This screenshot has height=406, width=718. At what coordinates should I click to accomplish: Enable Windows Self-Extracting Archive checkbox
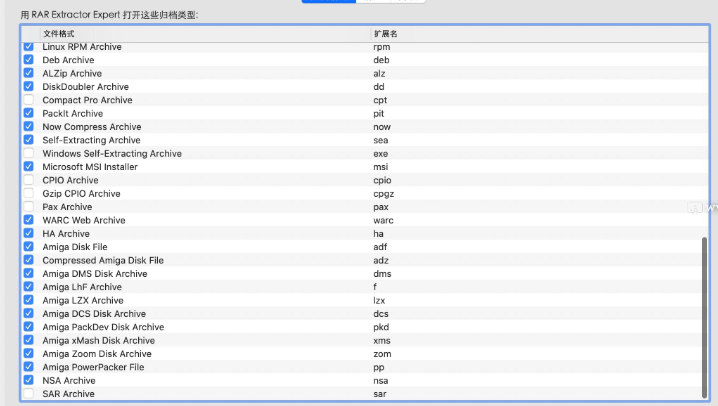click(x=28, y=153)
